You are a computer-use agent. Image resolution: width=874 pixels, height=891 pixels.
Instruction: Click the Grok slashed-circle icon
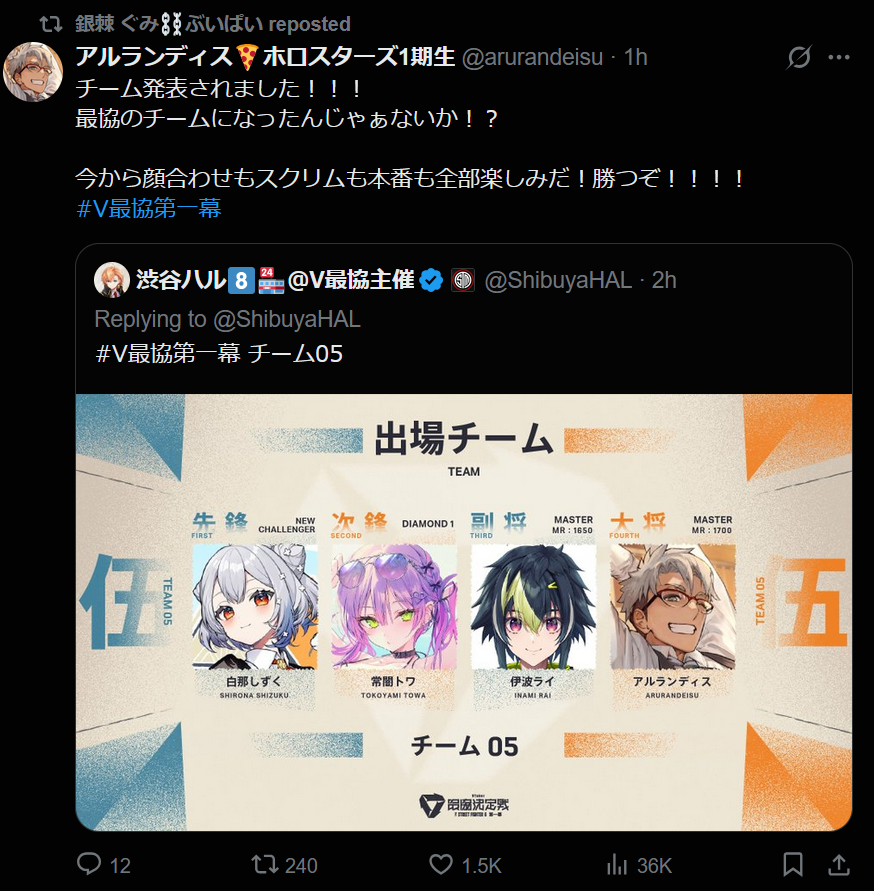799,57
